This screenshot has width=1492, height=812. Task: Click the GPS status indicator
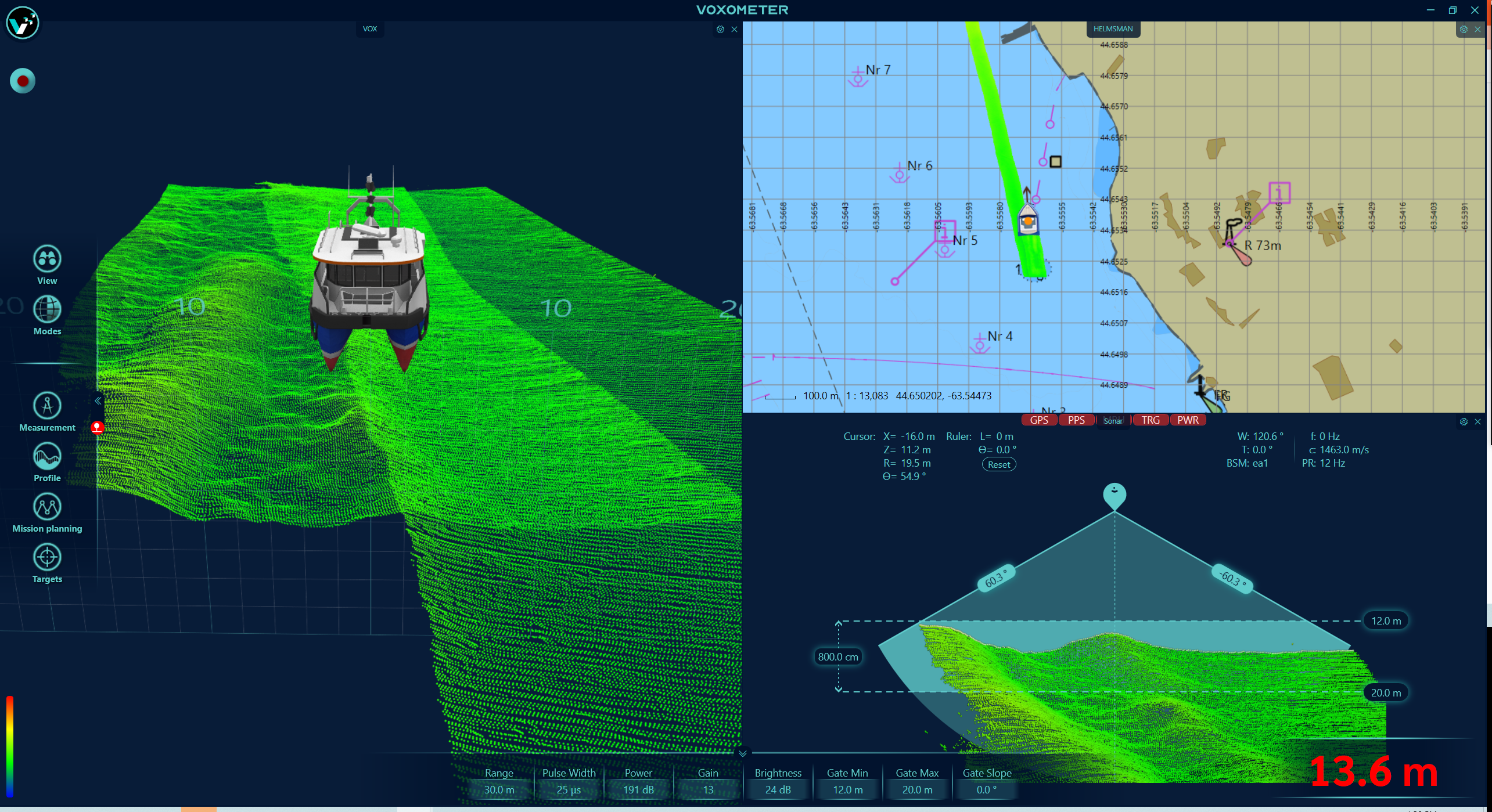pos(1039,420)
